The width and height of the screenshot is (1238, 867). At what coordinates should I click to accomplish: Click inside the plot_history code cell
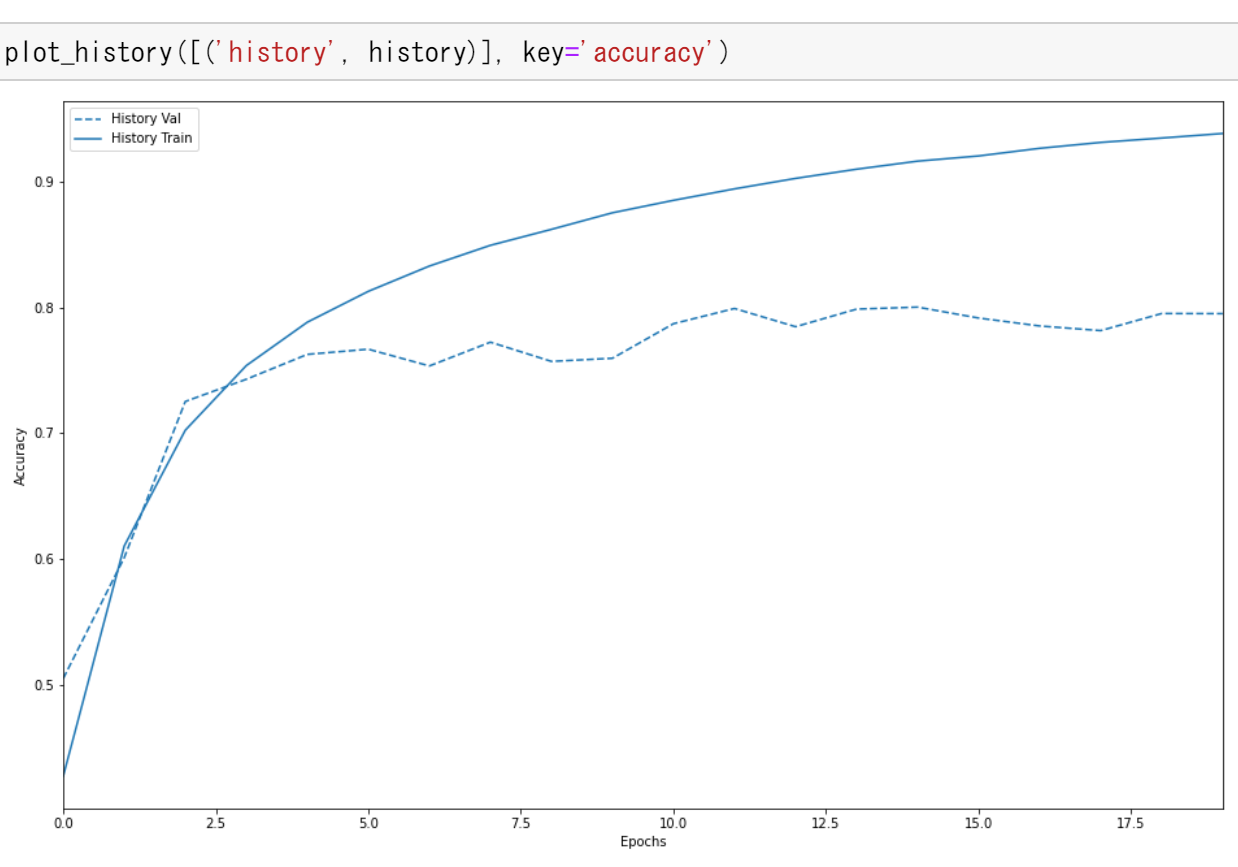pos(900,52)
